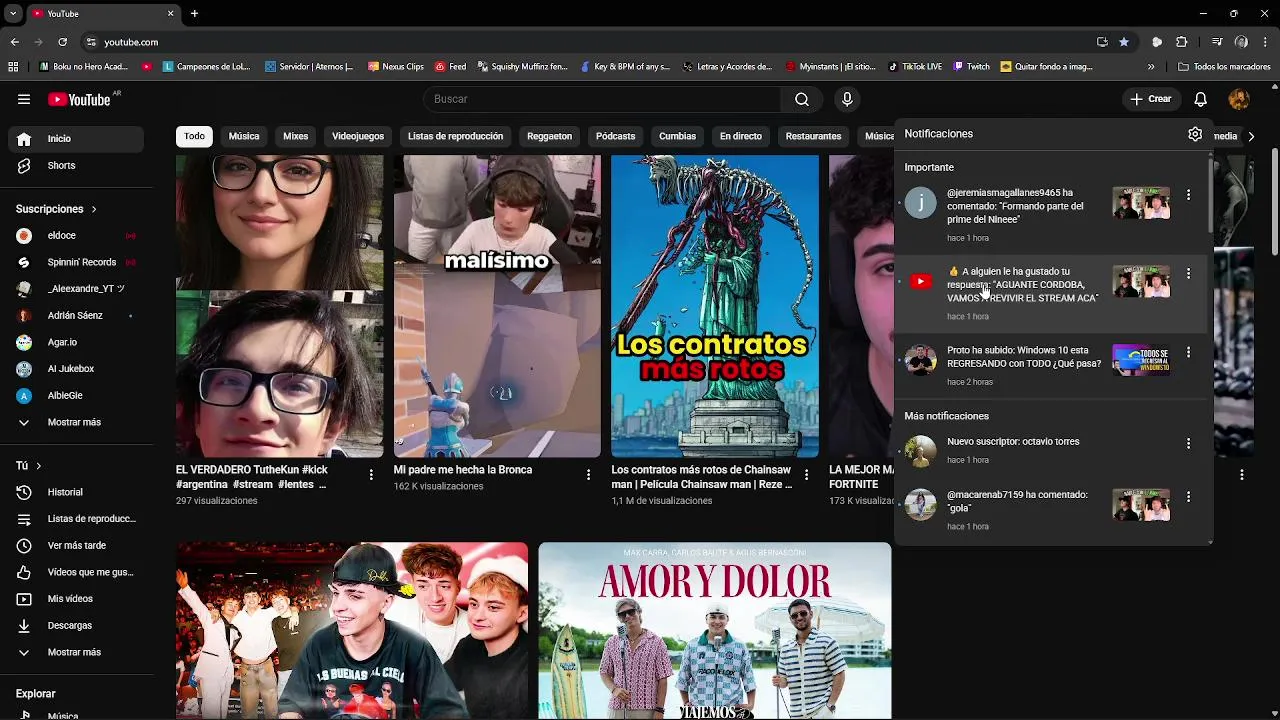
Task: Open Ver más tarde playlist
Action: coord(76,545)
